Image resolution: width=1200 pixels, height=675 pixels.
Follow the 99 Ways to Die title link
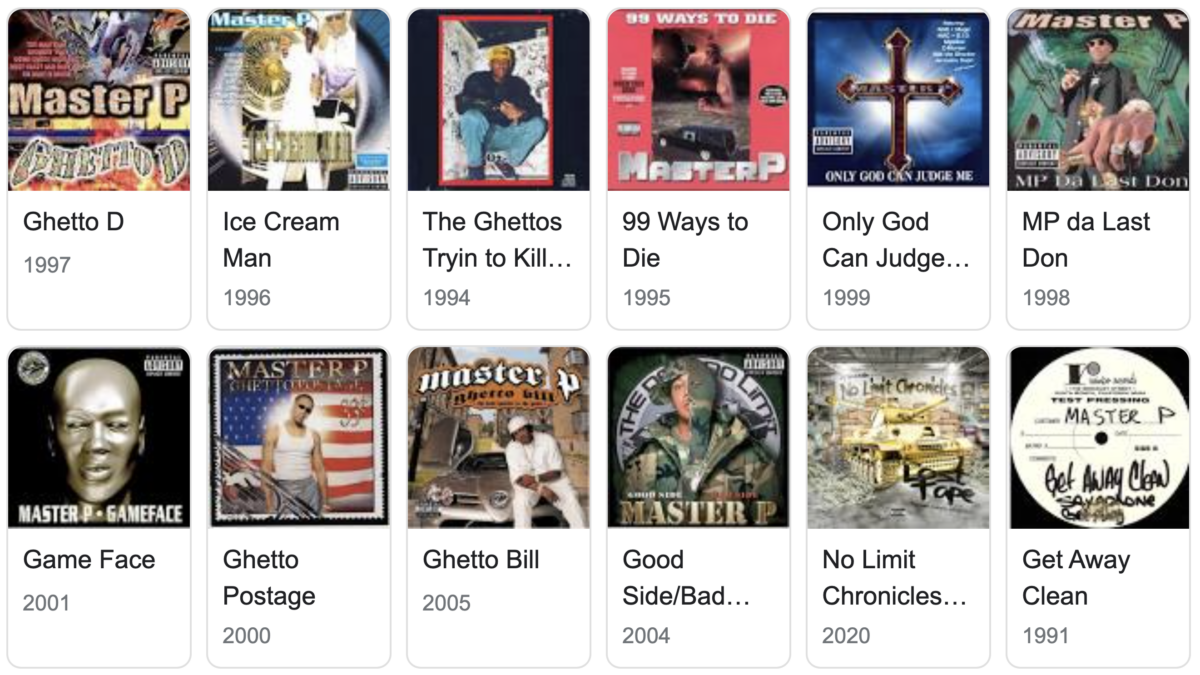(x=685, y=240)
